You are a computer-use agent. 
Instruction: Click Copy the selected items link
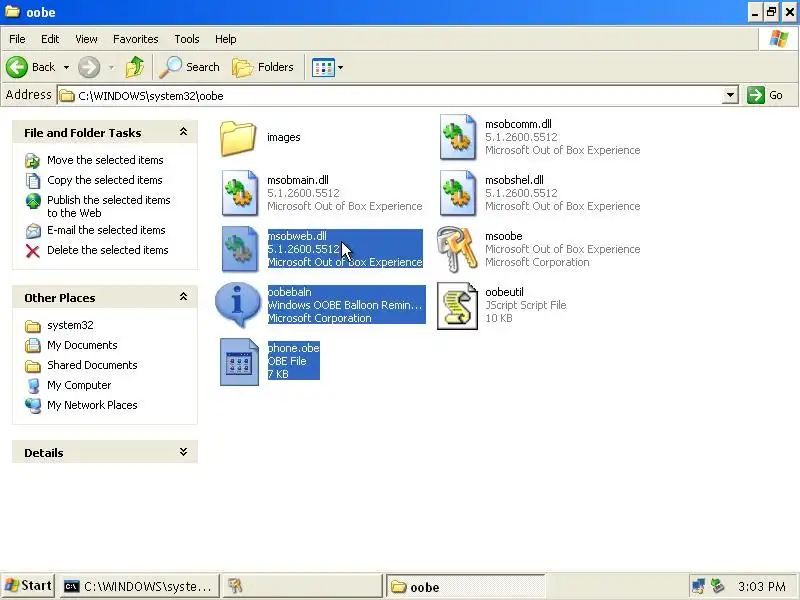pos(105,180)
